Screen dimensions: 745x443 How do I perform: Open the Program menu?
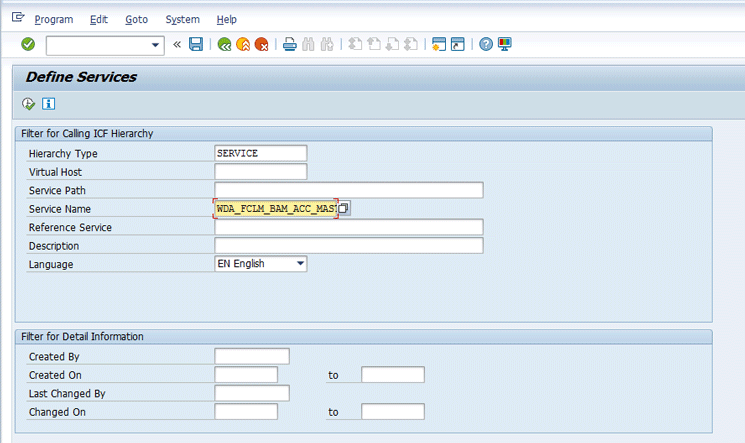tap(55, 19)
